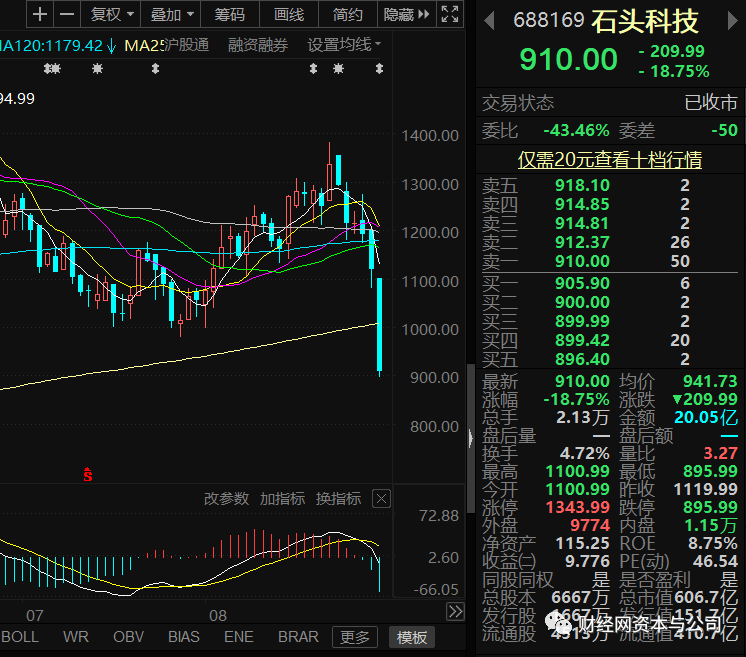The width and height of the screenshot is (746, 657).
Task: Click 改参数 for indicator
Action: pyautogui.click(x=226, y=499)
